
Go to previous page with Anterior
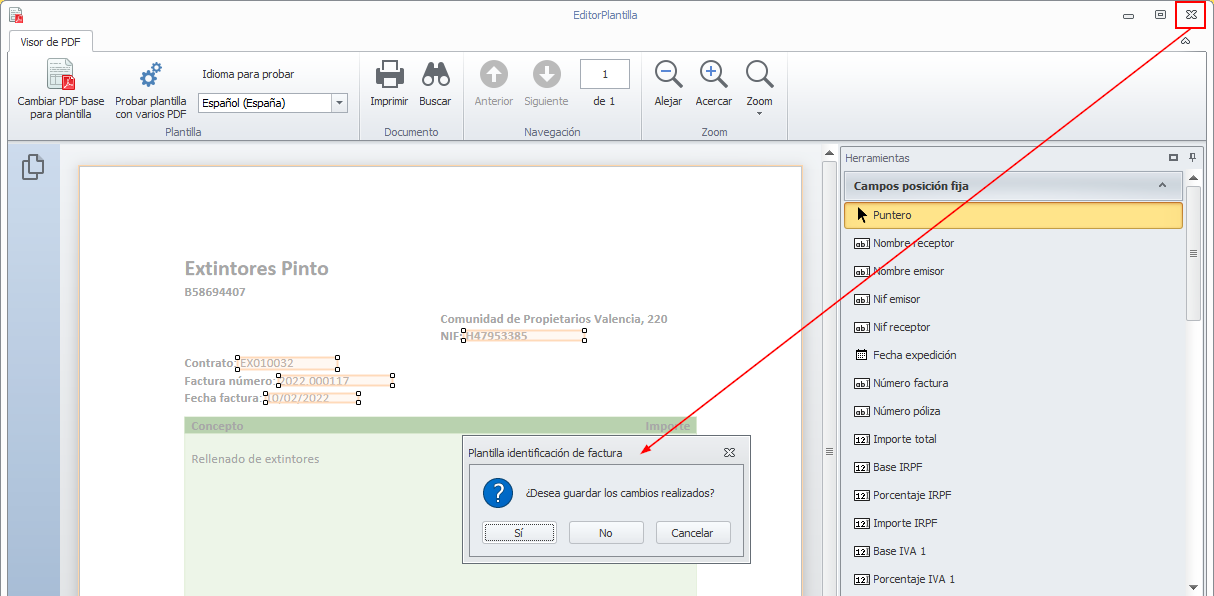pos(494,84)
